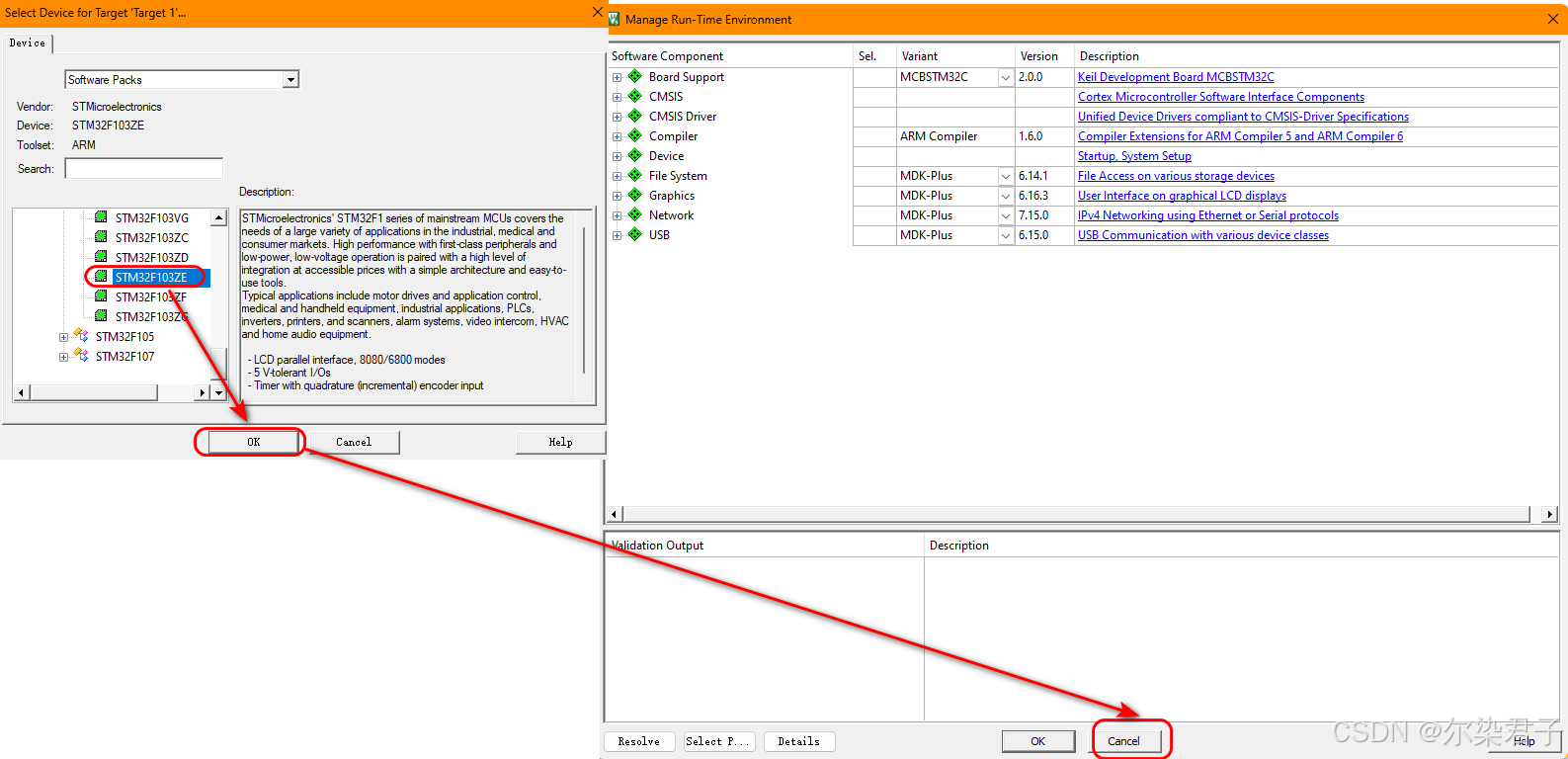Open the MCBSTM32C variant dropdown
Screen dimensions: 1568x759
1006,77
